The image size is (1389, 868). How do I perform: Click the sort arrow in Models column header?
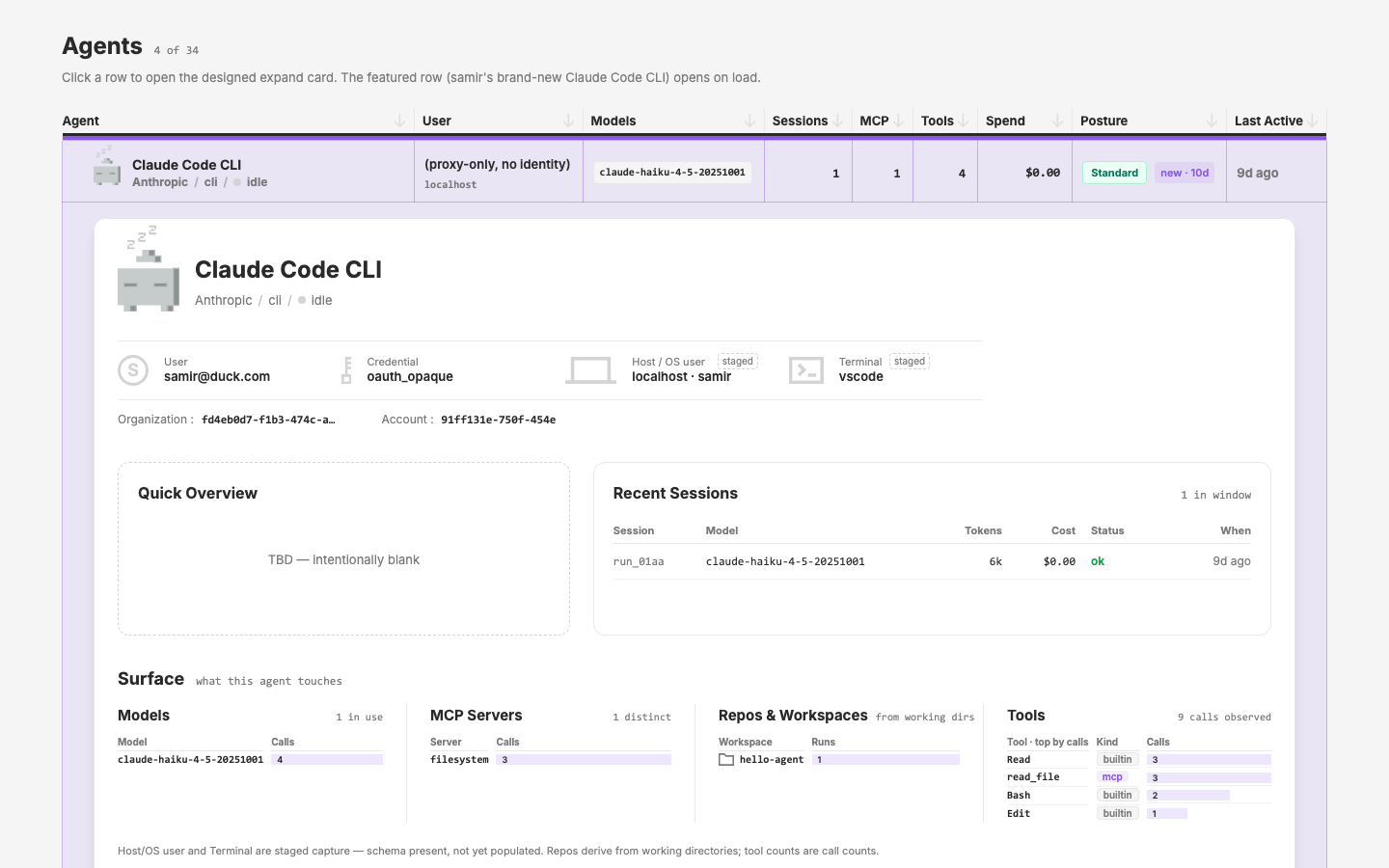[x=749, y=121]
